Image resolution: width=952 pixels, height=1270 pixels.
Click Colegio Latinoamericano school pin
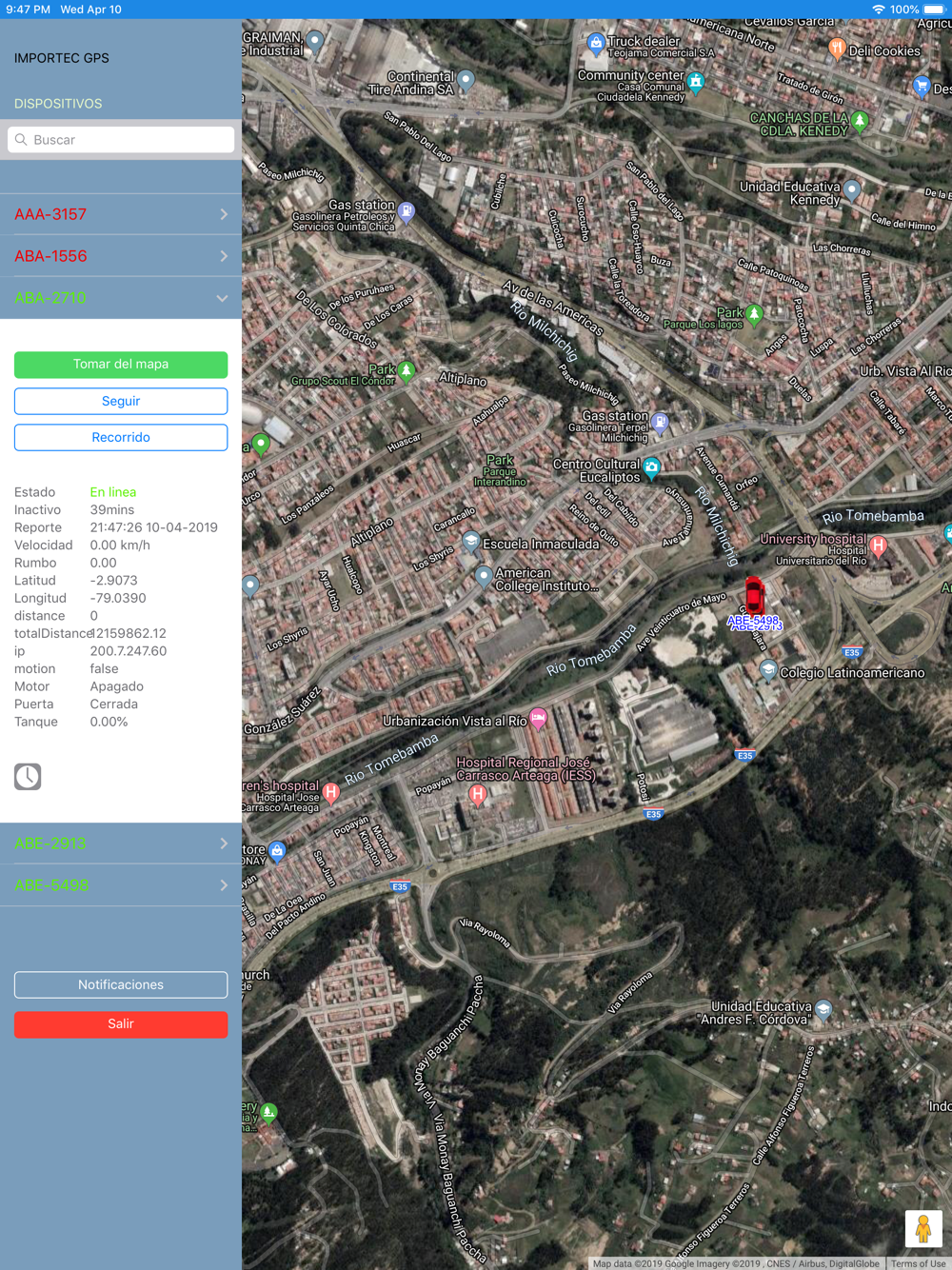pyautogui.click(x=768, y=670)
